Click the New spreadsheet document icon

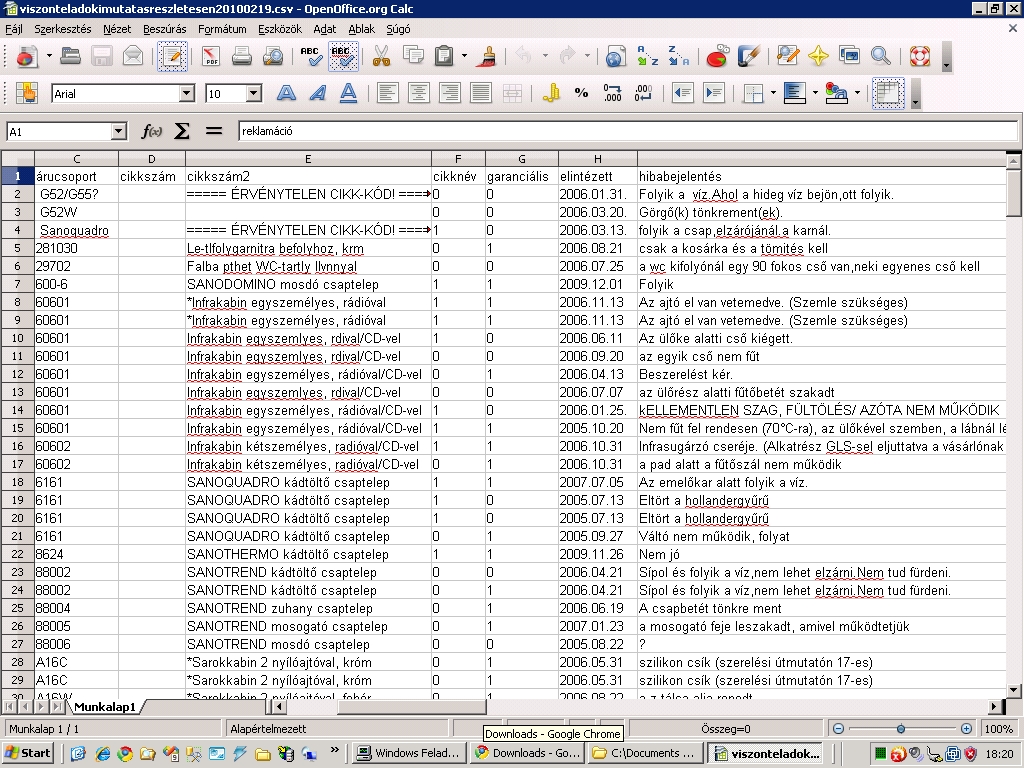[x=27, y=57]
